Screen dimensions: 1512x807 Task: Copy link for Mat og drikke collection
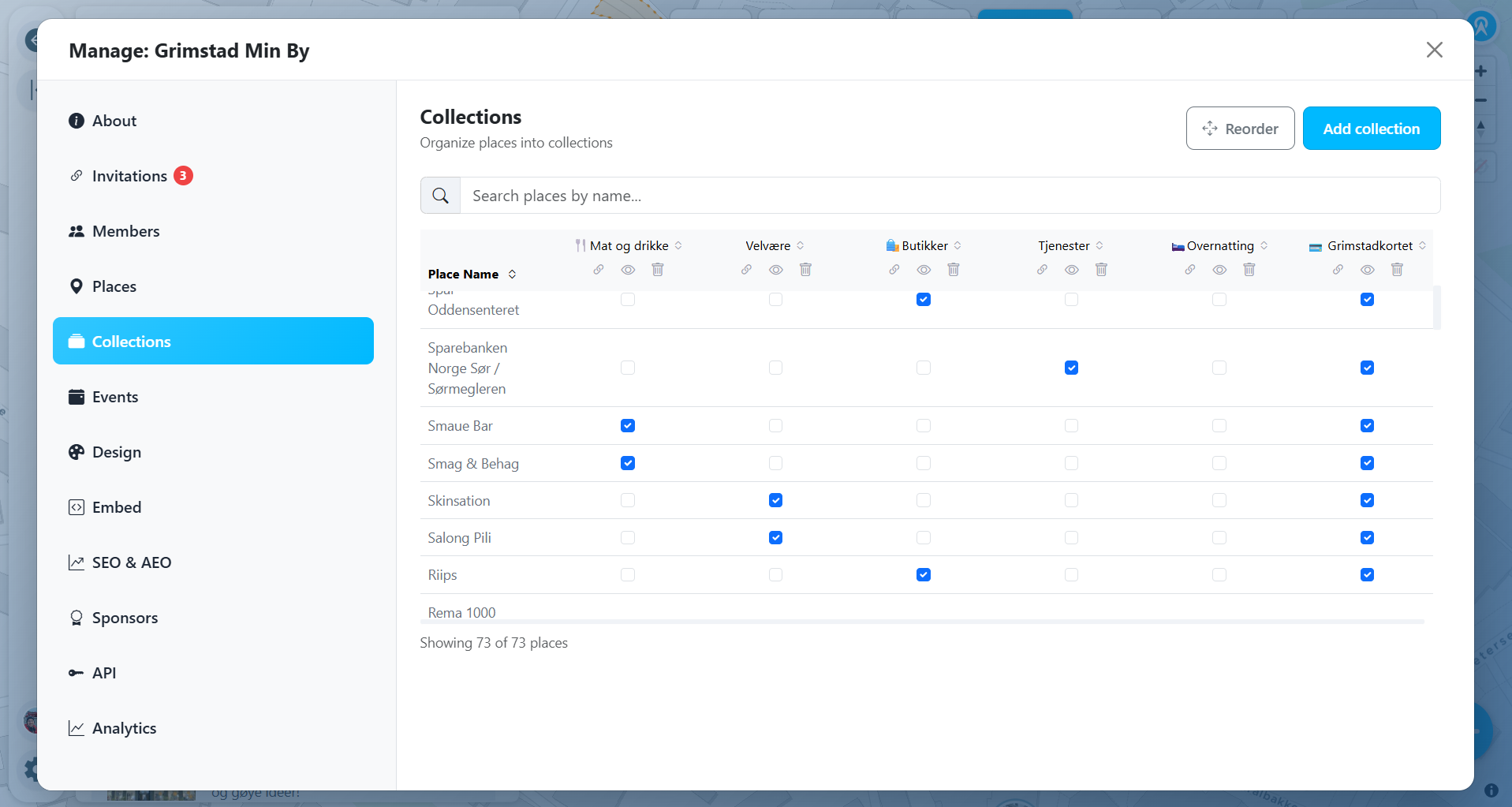599,270
